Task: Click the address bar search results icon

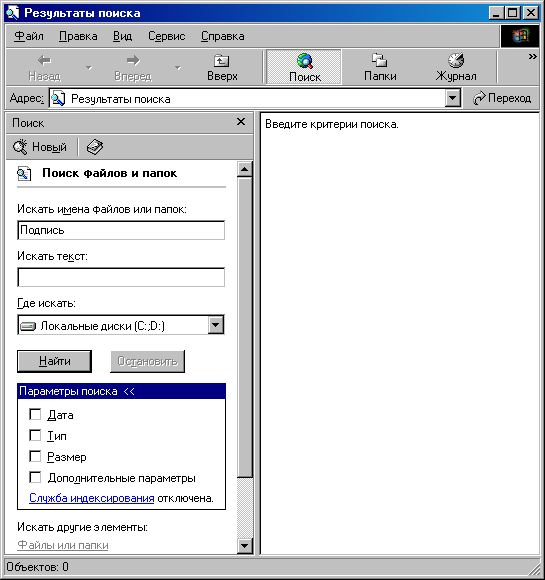Action: pos(58,99)
